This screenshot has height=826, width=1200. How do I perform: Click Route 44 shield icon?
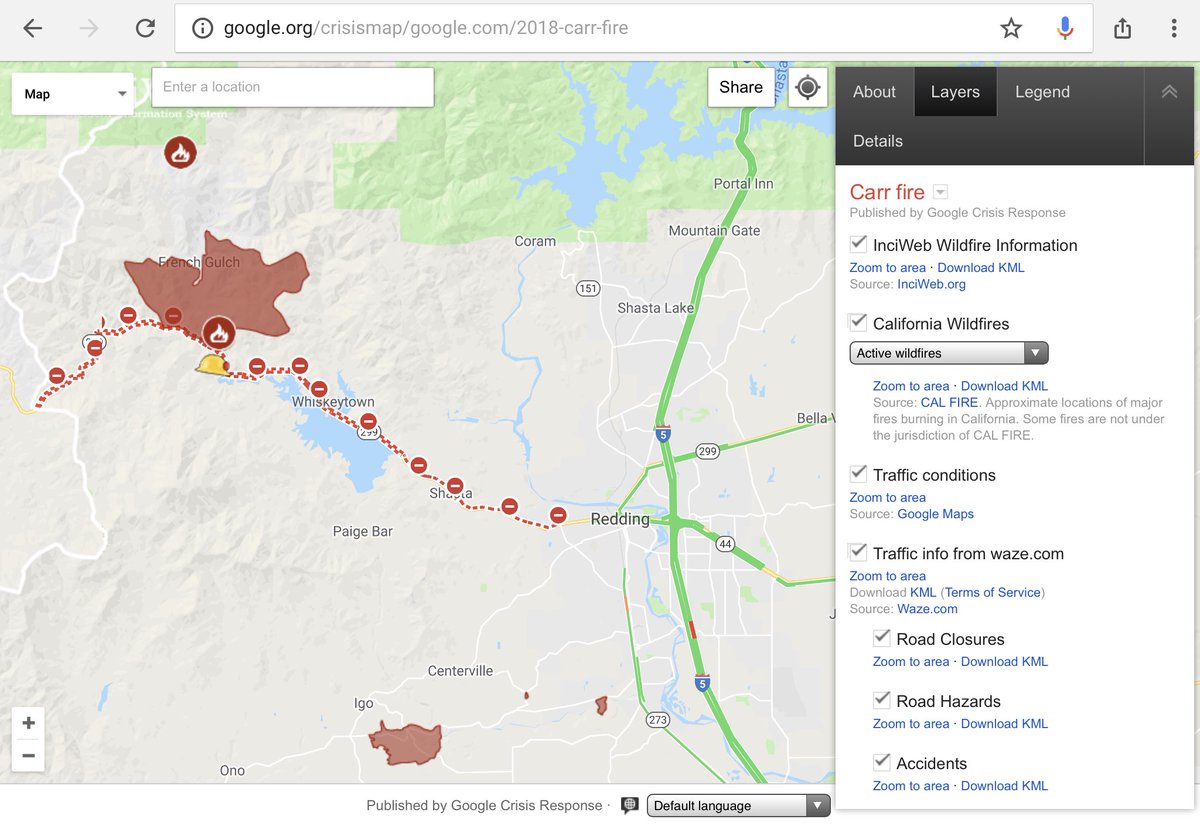coord(726,544)
